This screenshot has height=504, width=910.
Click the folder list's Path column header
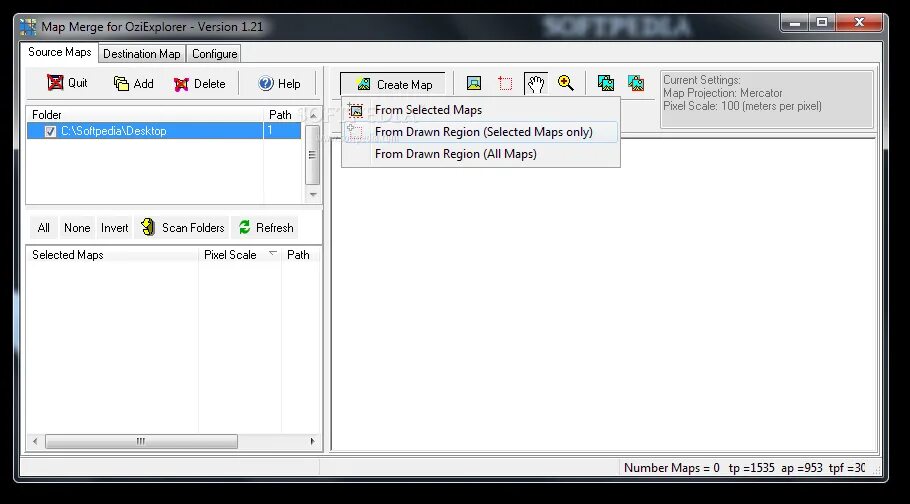click(x=284, y=114)
